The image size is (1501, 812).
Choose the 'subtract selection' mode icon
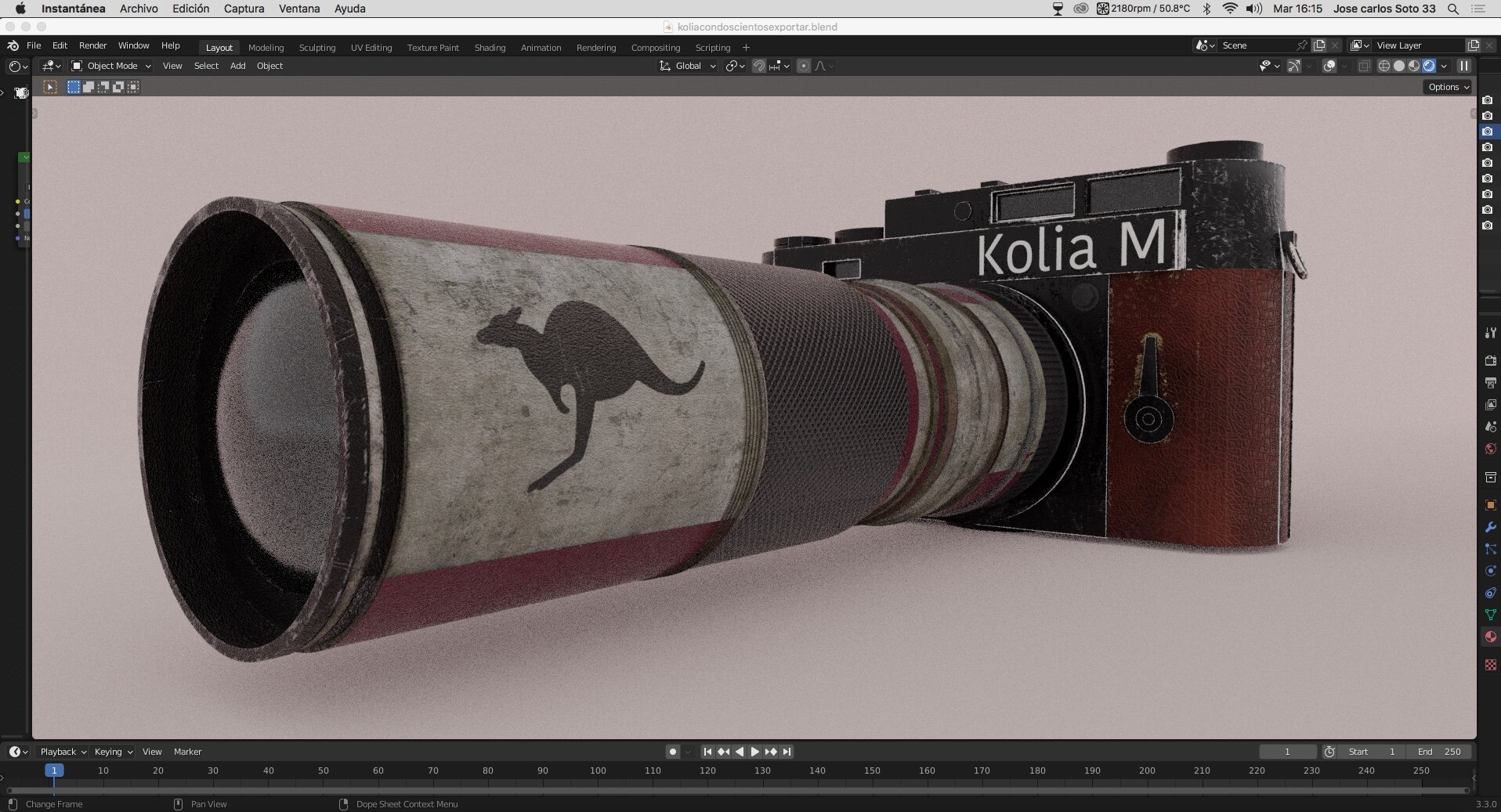click(103, 87)
